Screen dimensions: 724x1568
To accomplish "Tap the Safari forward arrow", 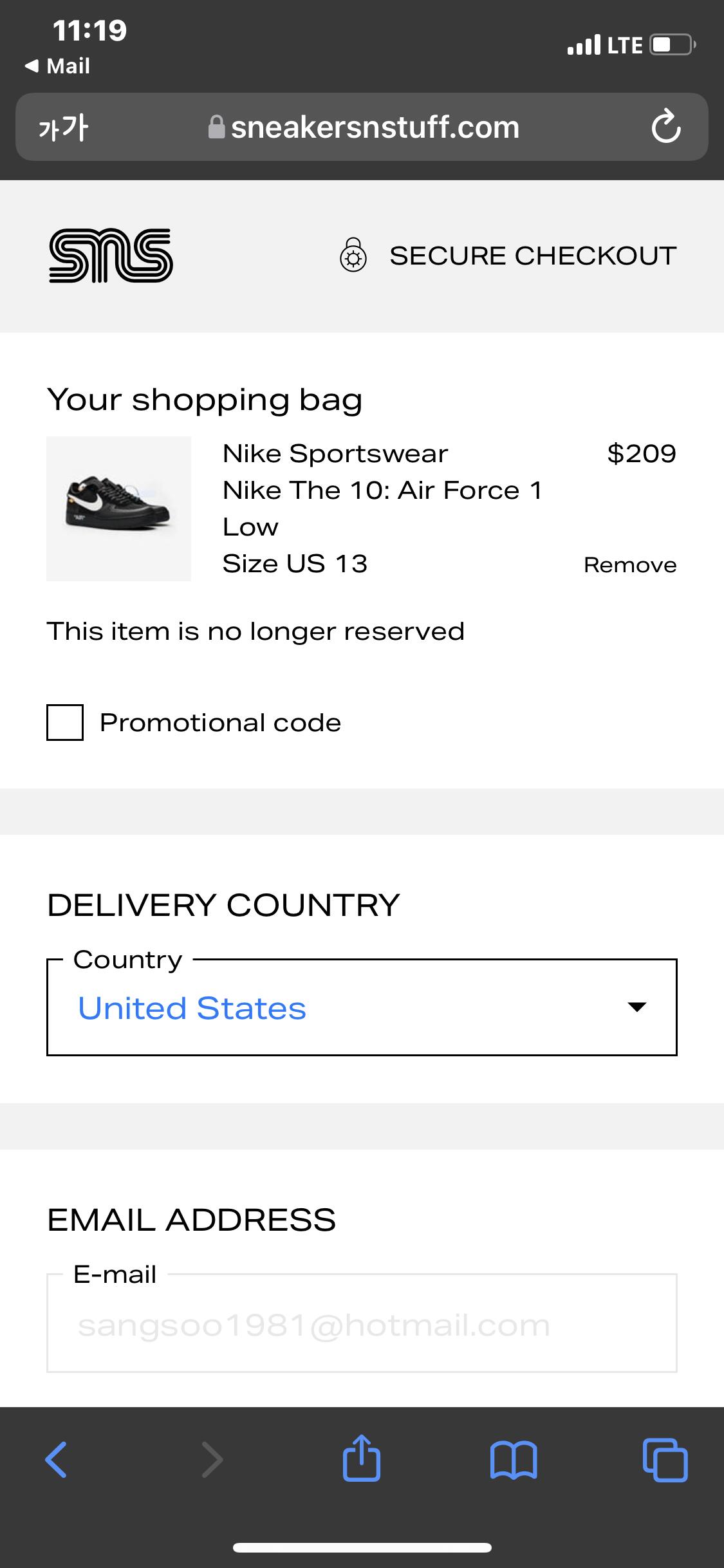I will [212, 1459].
